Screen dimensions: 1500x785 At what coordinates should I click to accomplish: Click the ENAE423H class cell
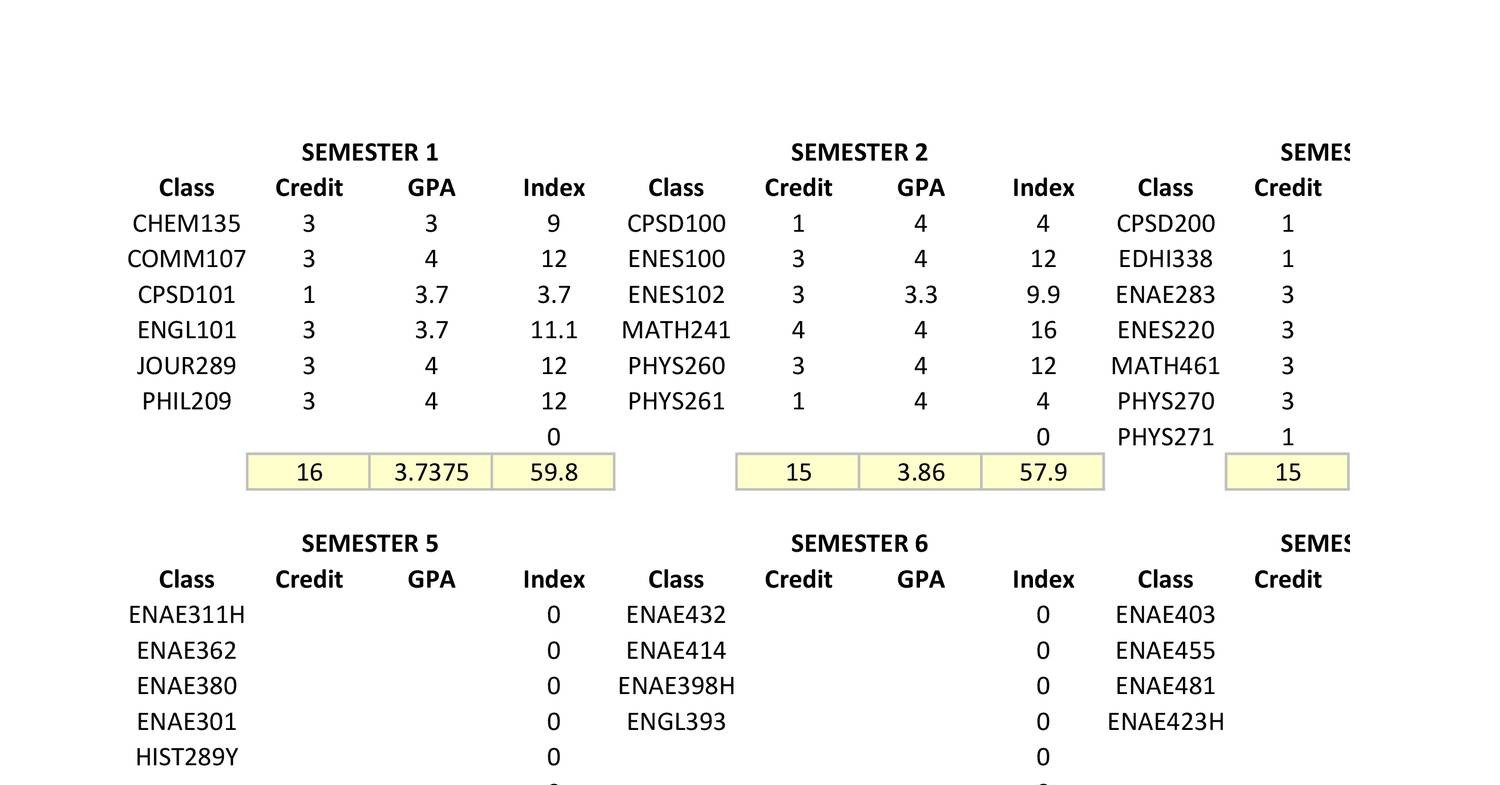(1165, 722)
